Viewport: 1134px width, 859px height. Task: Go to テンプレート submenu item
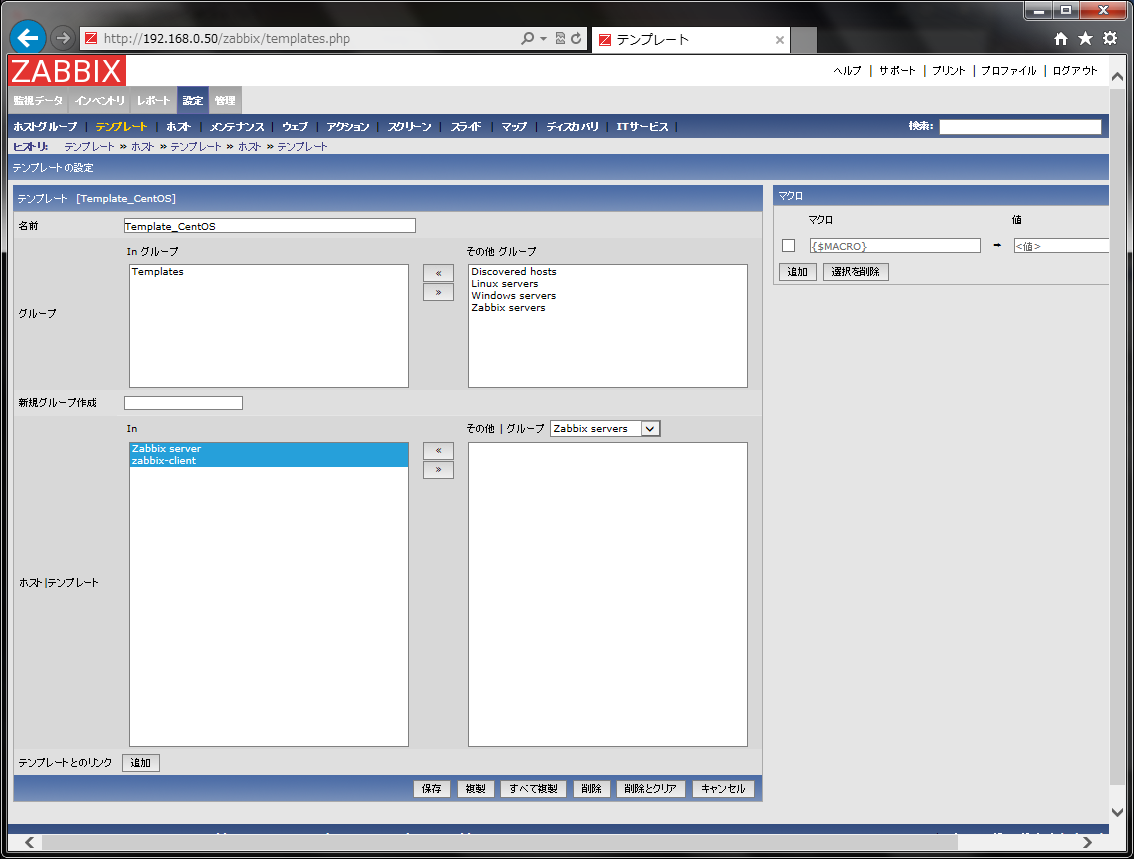[x=122, y=127]
